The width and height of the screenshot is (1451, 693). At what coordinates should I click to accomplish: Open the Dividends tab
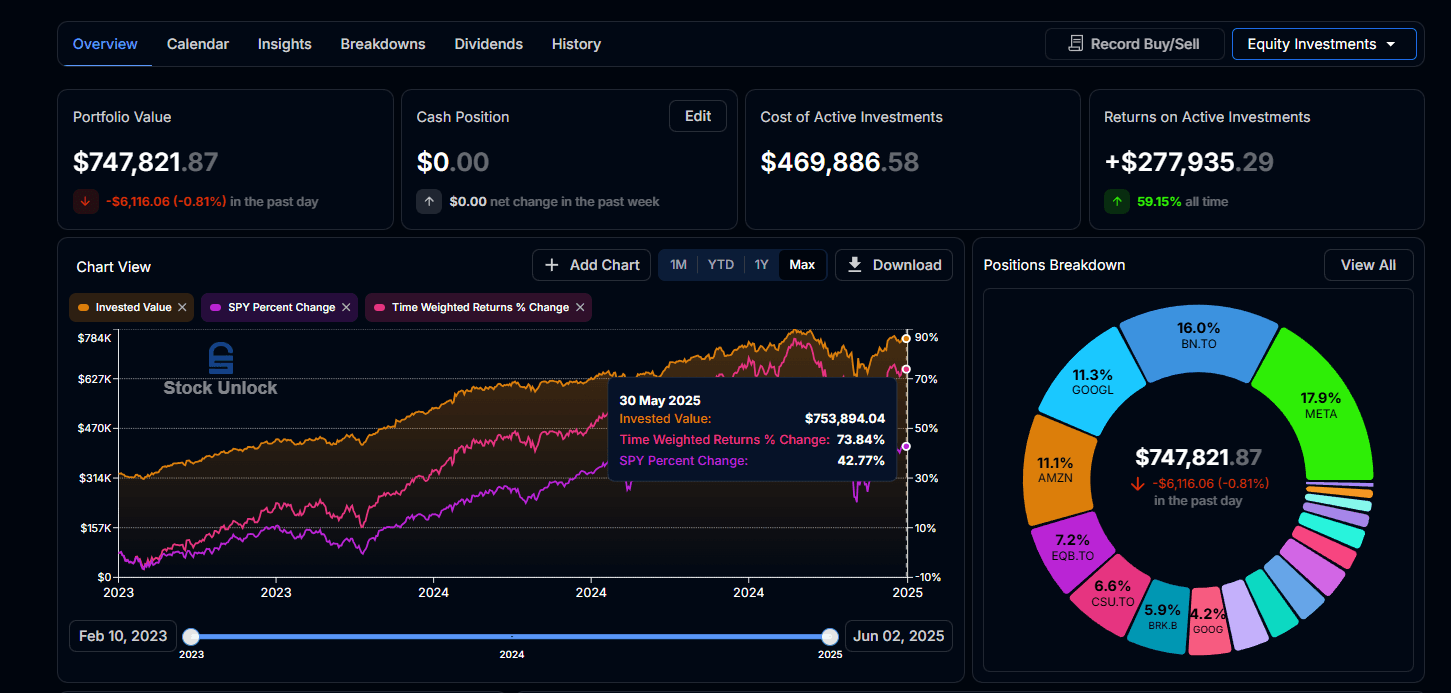point(489,44)
